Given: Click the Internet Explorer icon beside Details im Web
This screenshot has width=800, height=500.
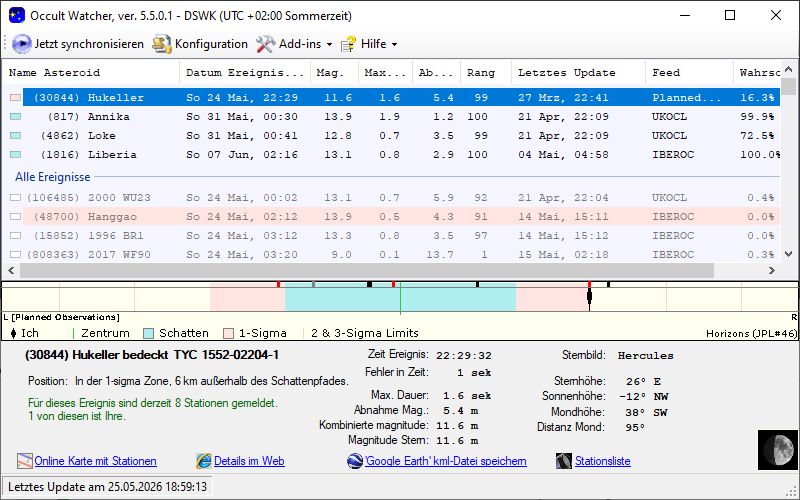Looking at the screenshot, I should pyautogui.click(x=204, y=461).
